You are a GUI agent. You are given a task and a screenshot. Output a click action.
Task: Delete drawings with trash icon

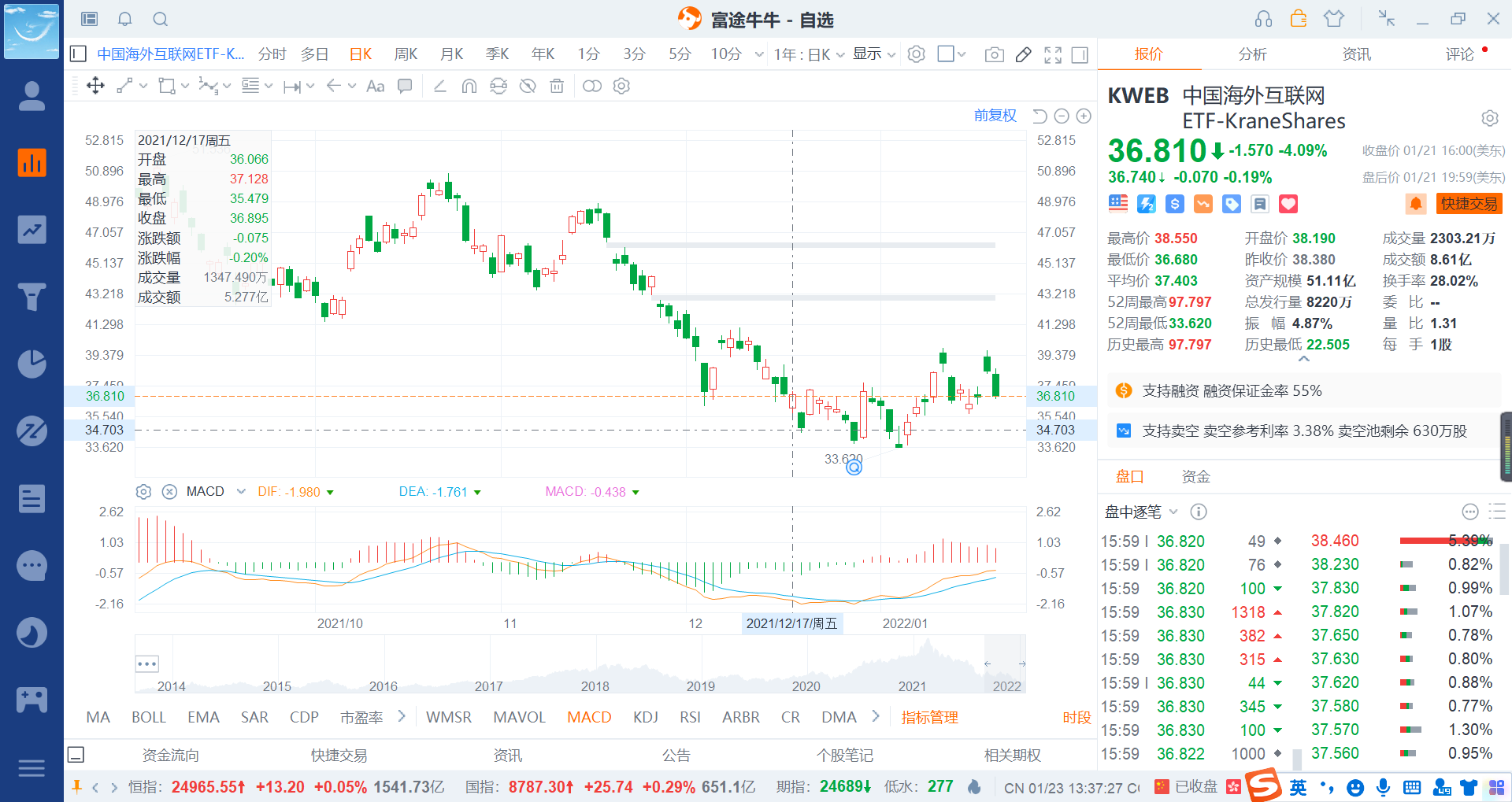tap(557, 86)
